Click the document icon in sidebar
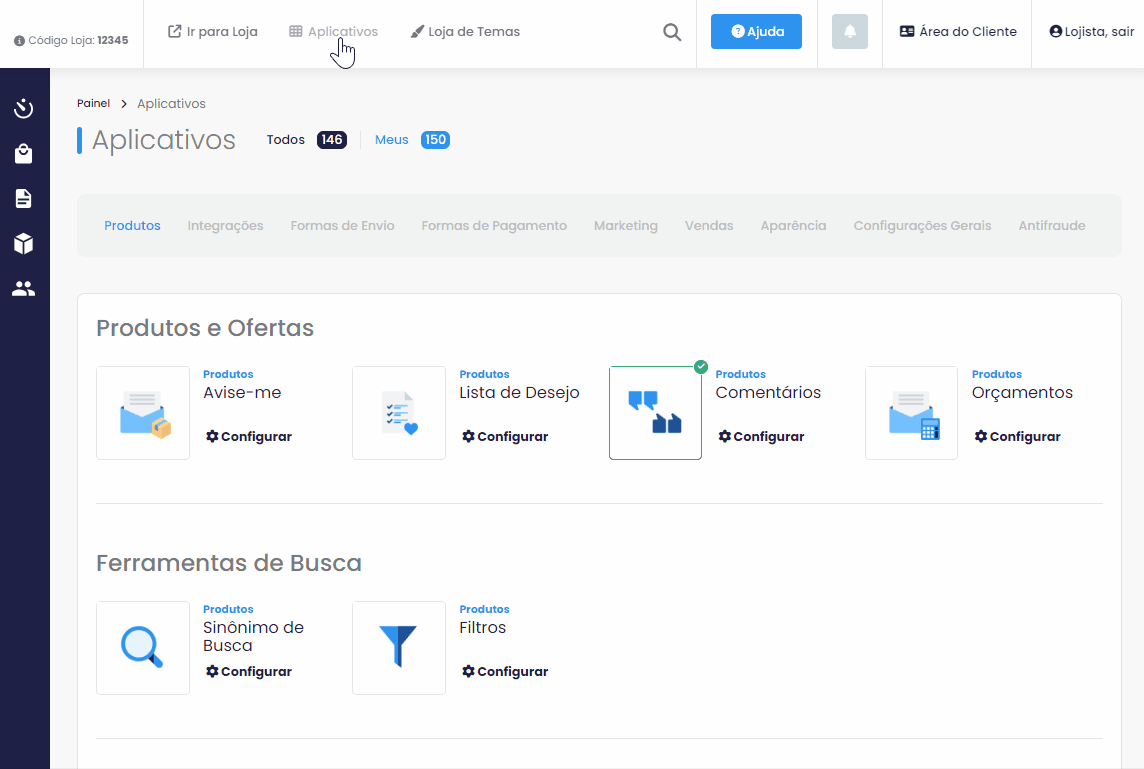The image size is (1144, 769). pos(24,198)
